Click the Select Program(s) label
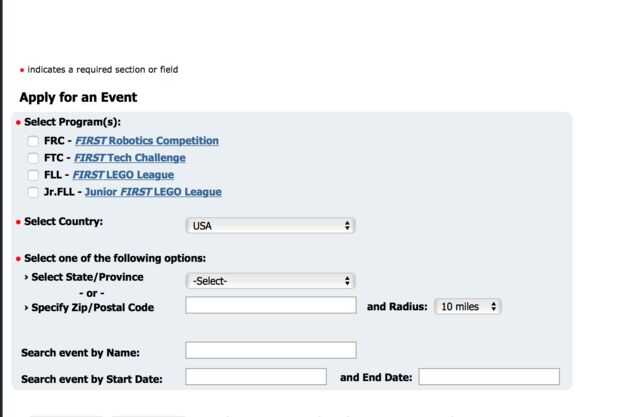Screen dimensions: 620x417 click(x=72, y=121)
